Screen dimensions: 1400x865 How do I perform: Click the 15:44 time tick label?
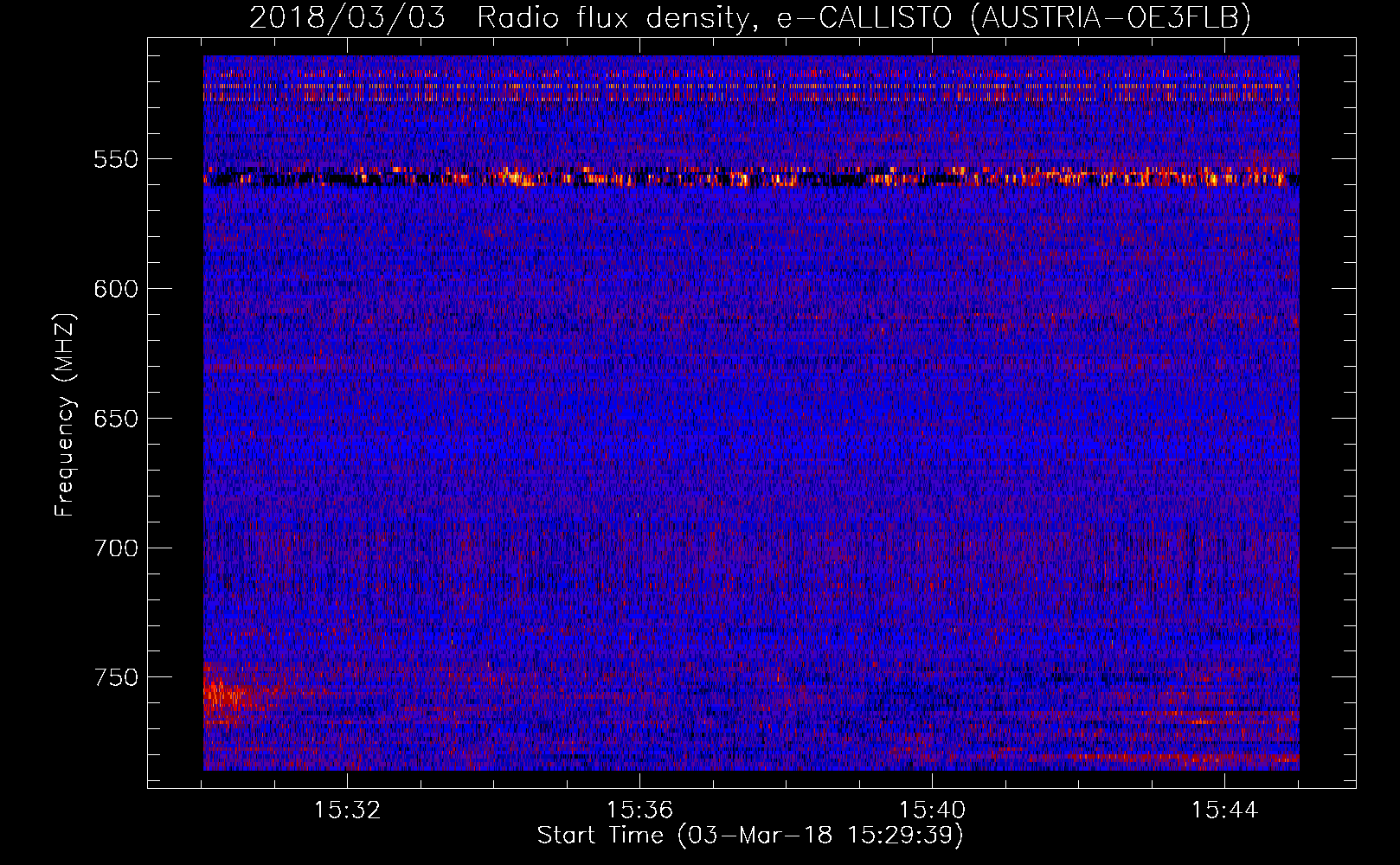[x=1224, y=811]
